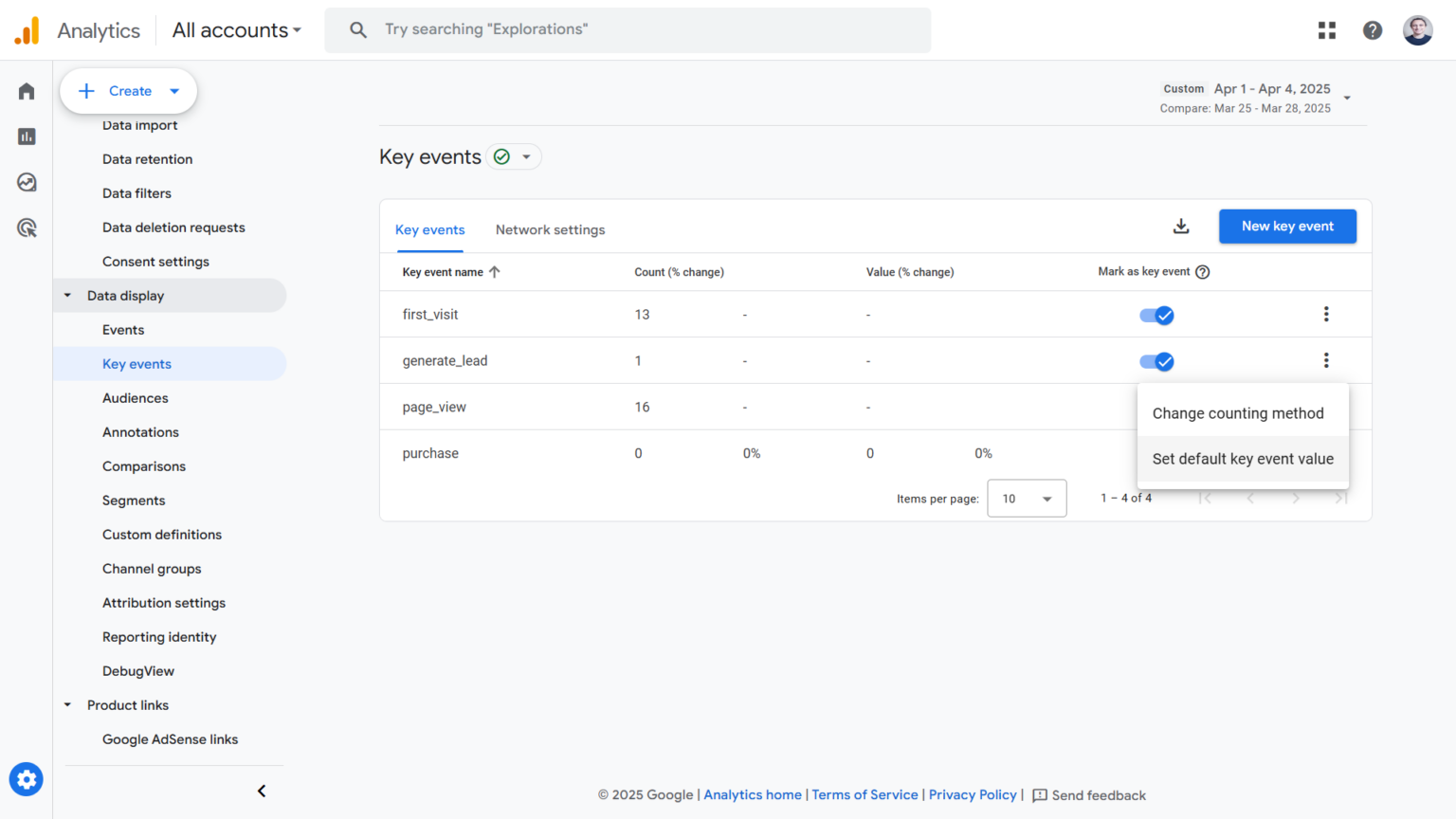Open the Items per page dropdown
This screenshot has height=819, width=1456.
1027,498
